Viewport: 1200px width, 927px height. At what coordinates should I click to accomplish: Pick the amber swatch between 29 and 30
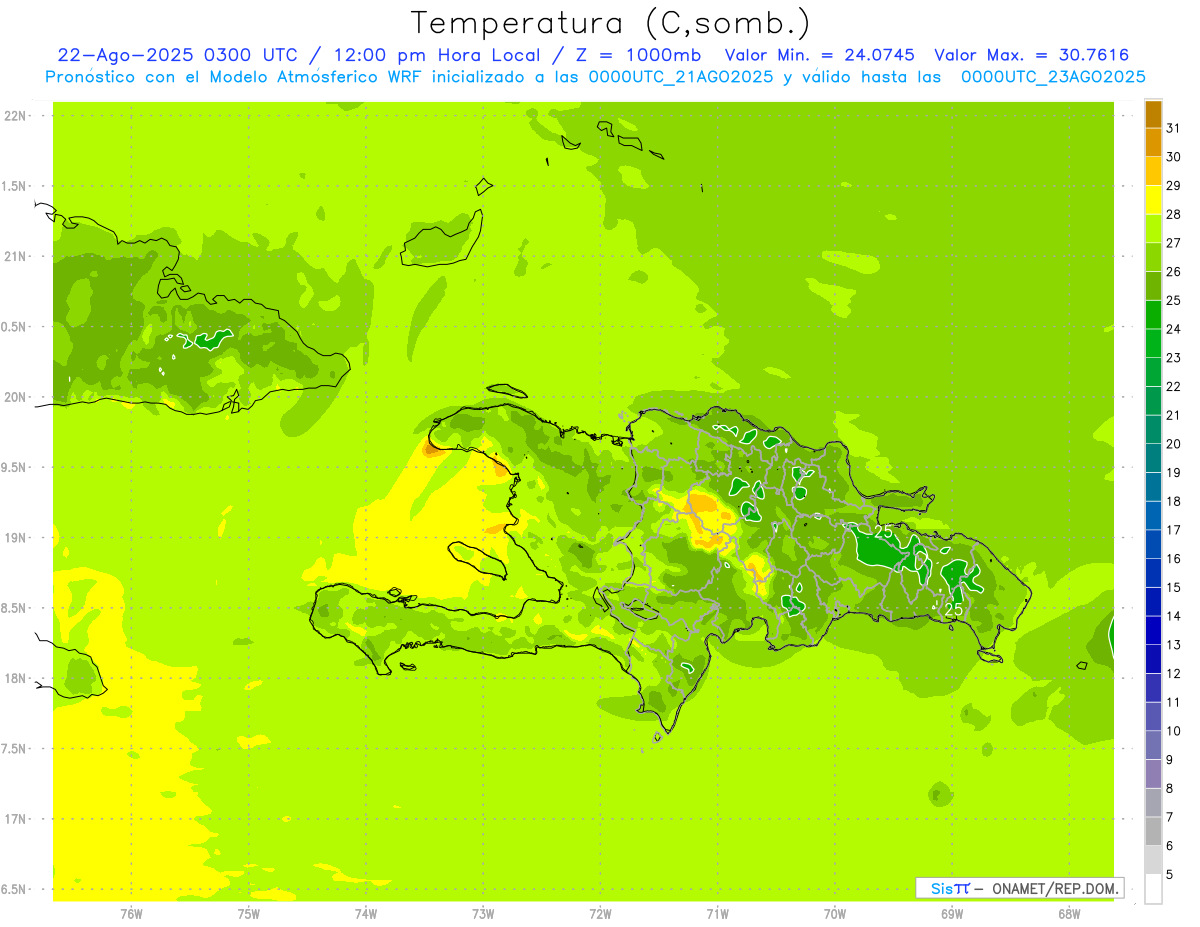(1153, 171)
